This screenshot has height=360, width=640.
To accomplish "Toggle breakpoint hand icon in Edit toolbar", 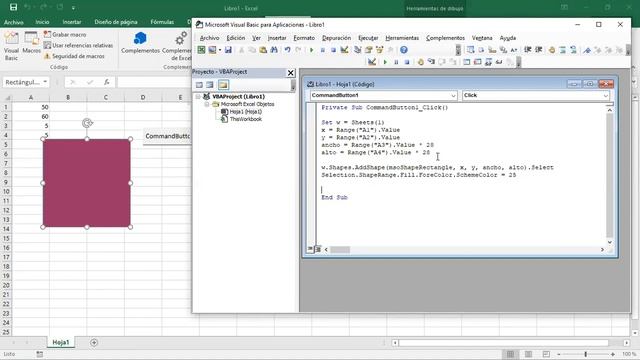I will [x=552, y=50].
